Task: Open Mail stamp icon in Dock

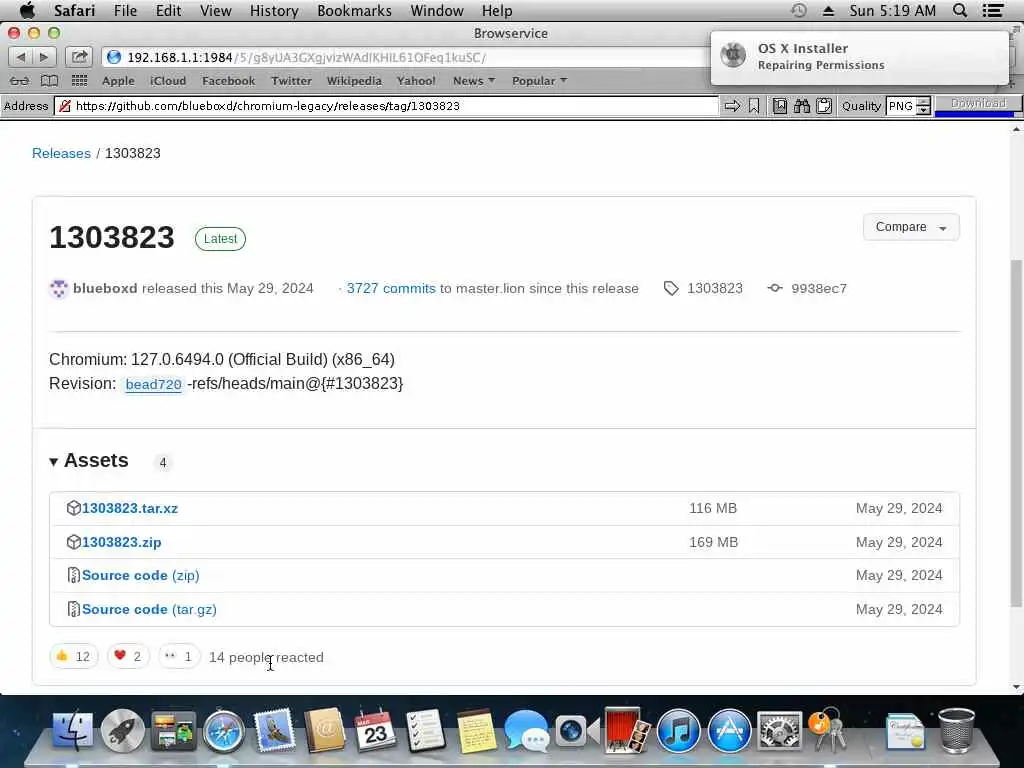Action: [x=274, y=730]
